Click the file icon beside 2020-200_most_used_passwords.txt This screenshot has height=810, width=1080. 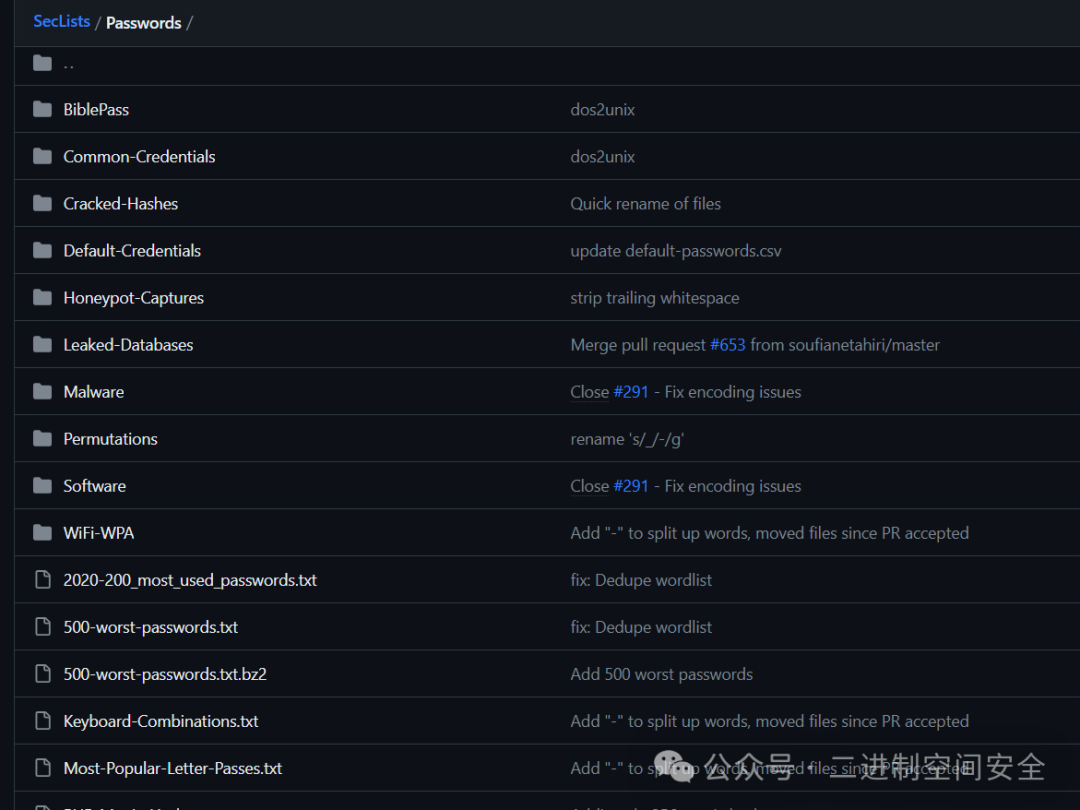coord(42,580)
